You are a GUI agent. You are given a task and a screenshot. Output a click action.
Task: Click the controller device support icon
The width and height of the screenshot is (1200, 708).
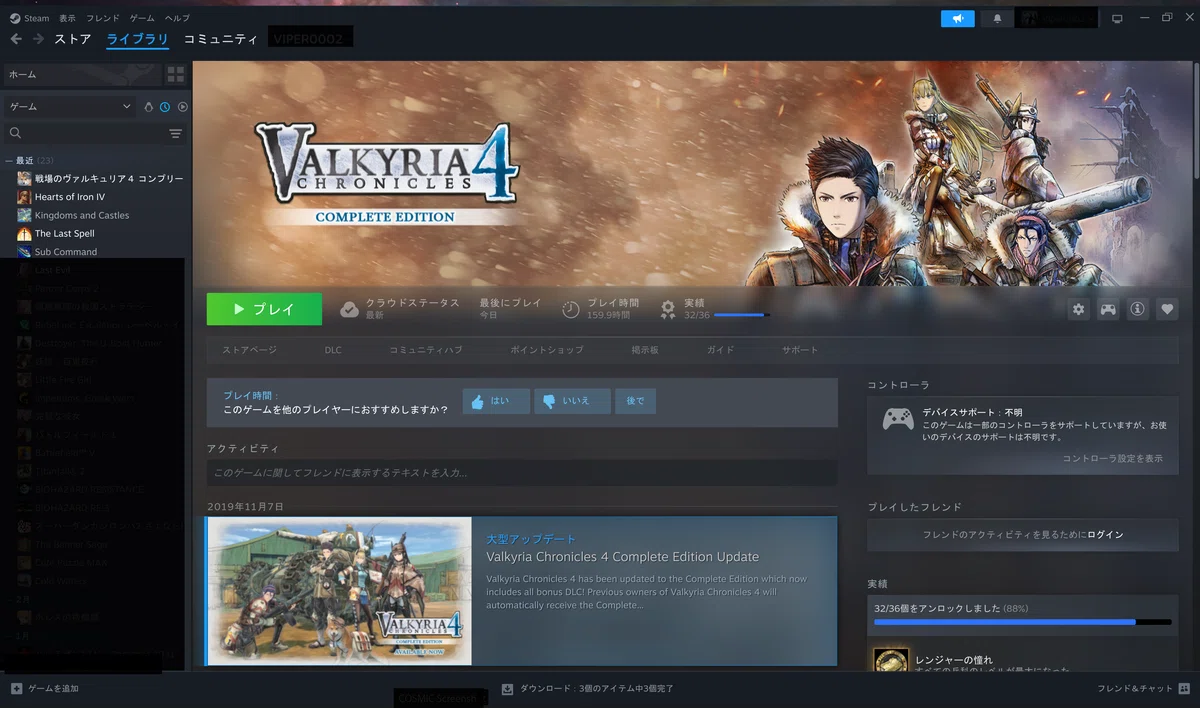[897, 419]
